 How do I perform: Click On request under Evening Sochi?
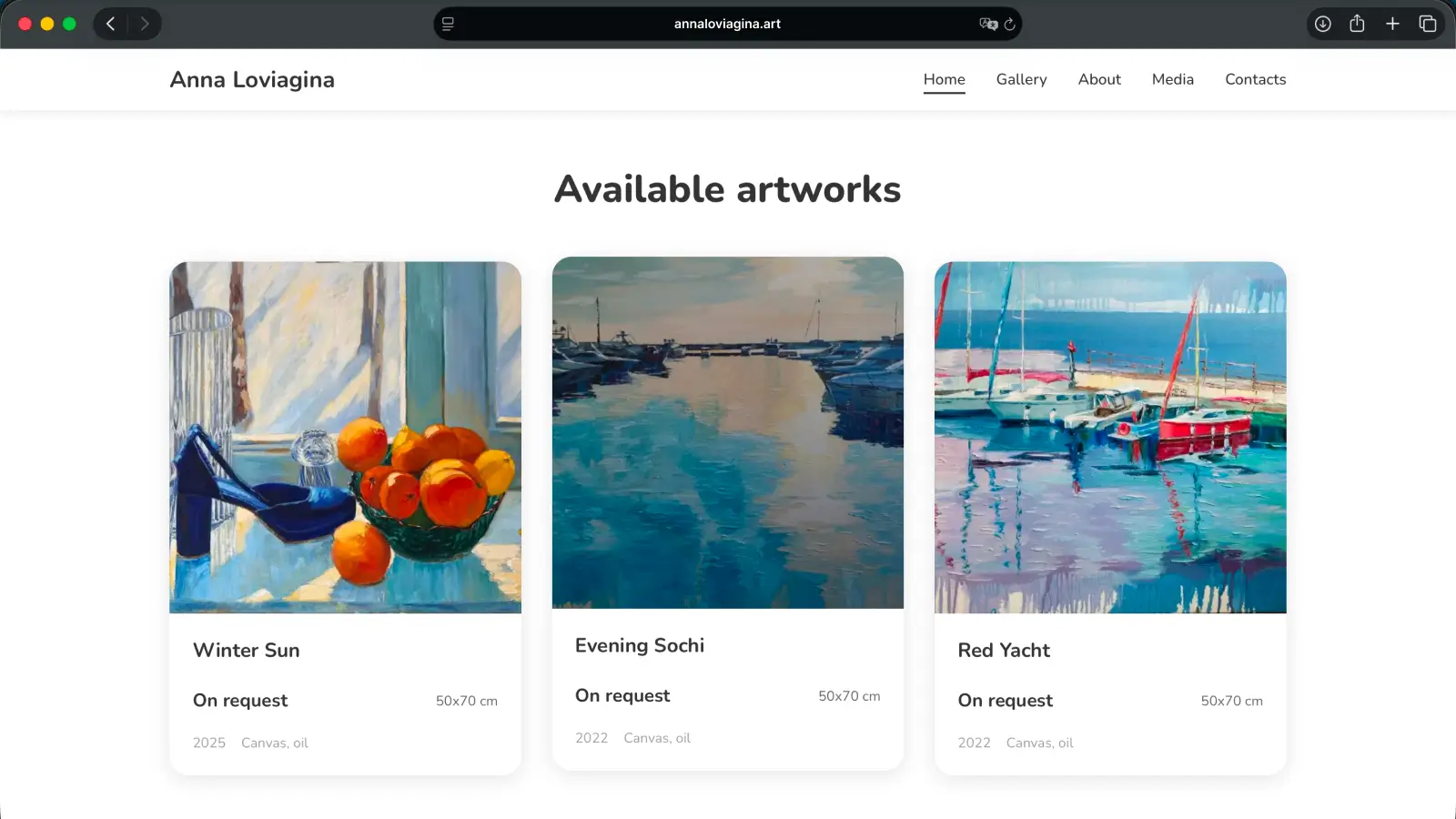click(x=622, y=696)
